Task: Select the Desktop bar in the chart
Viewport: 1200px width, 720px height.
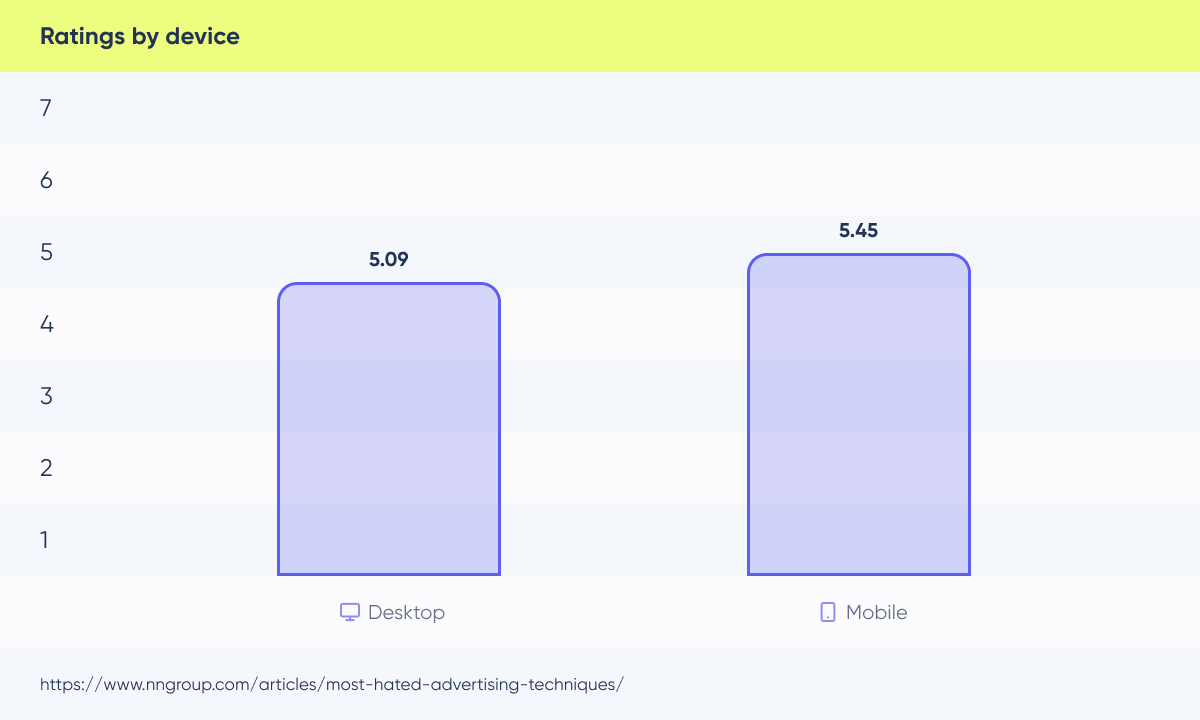Action: [388, 430]
